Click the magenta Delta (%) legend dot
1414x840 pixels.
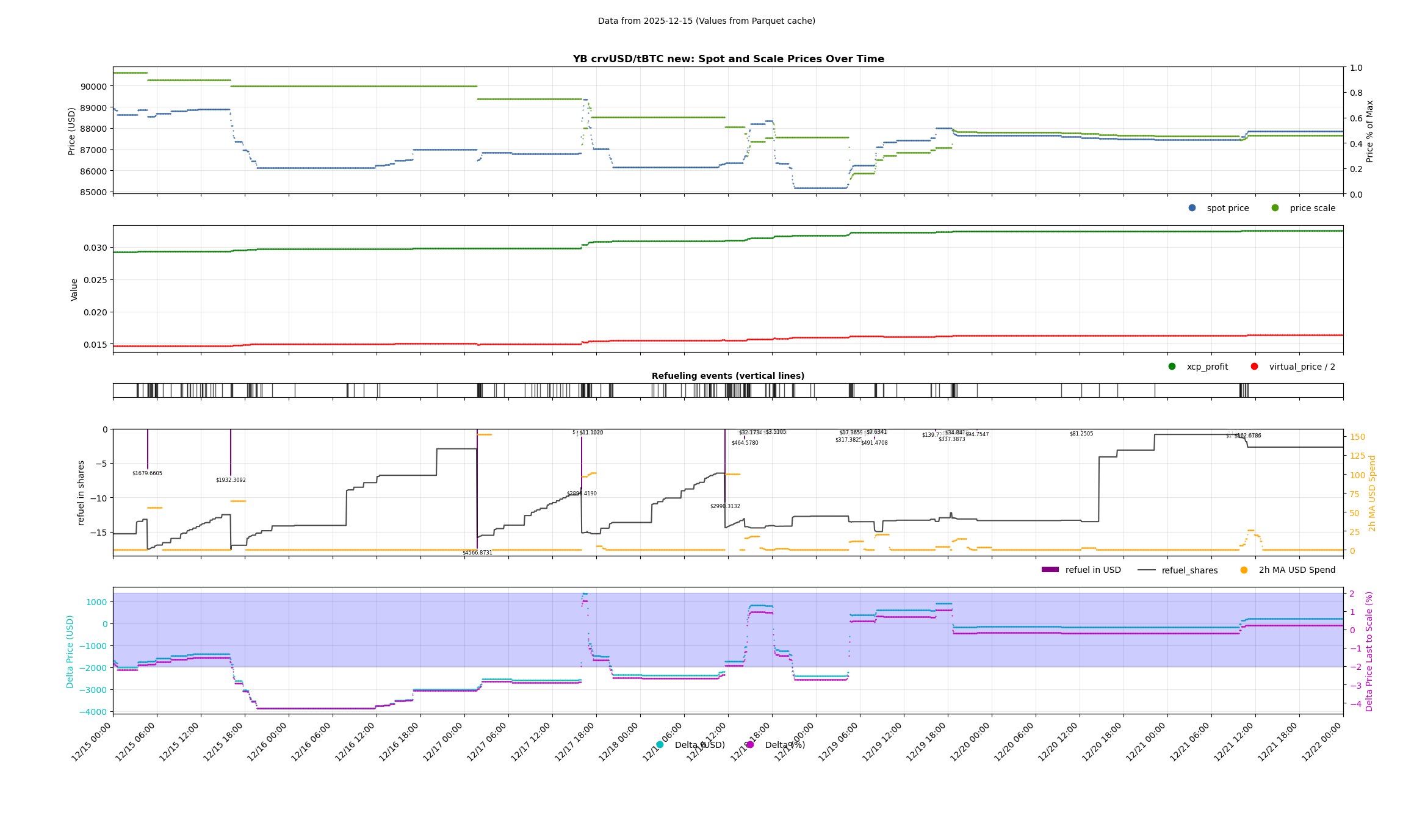pos(750,745)
